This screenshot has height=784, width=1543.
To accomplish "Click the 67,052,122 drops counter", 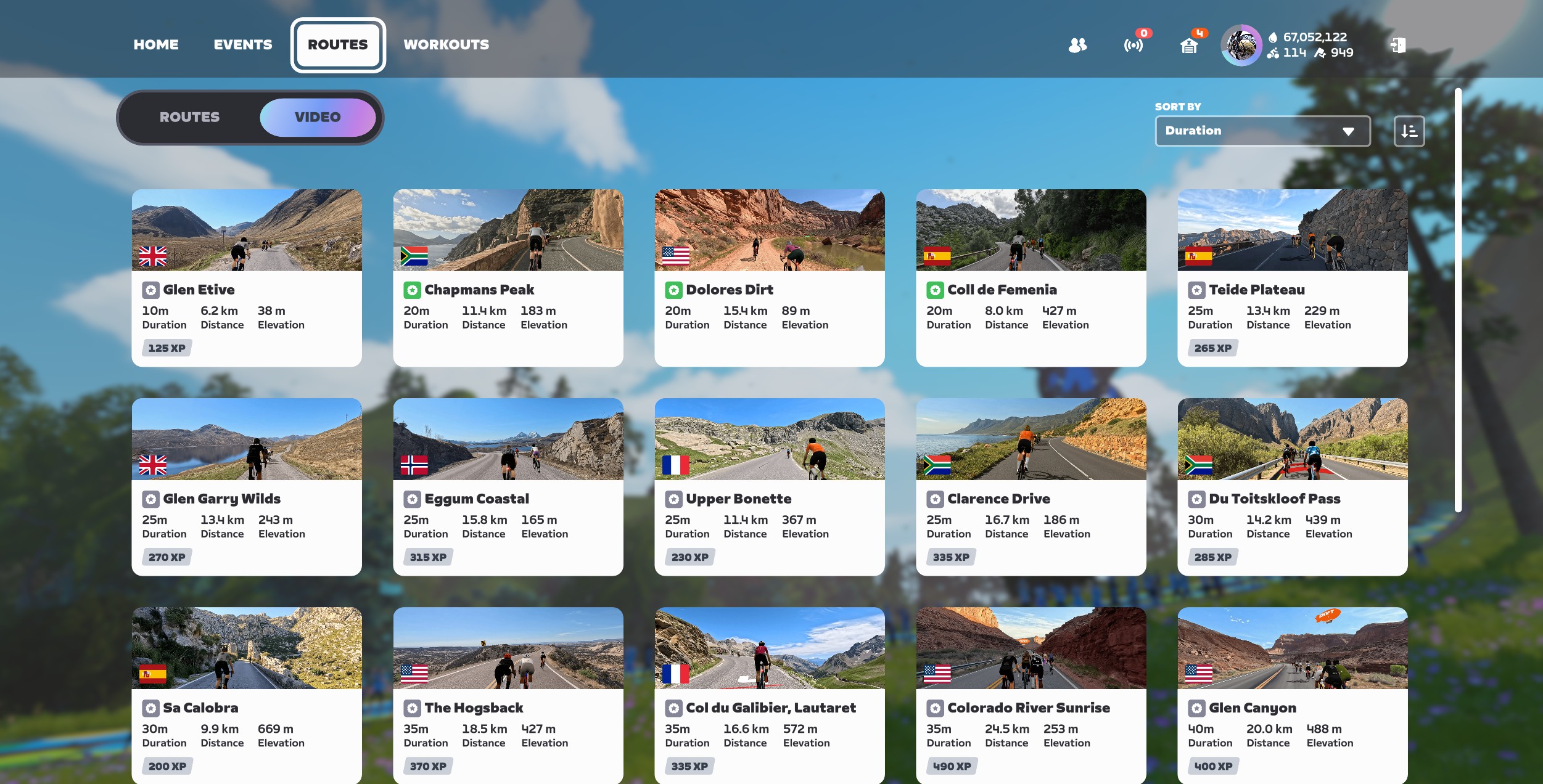I will 1307,37.
